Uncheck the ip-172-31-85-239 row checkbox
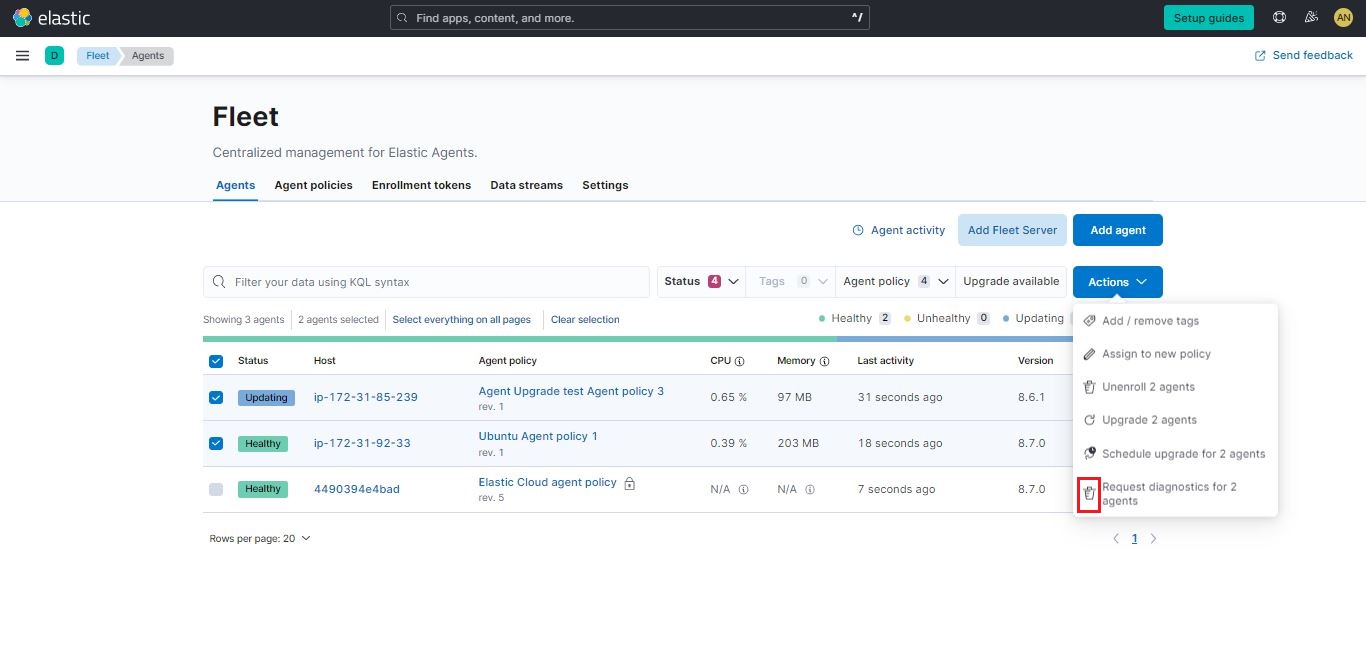 click(216, 397)
